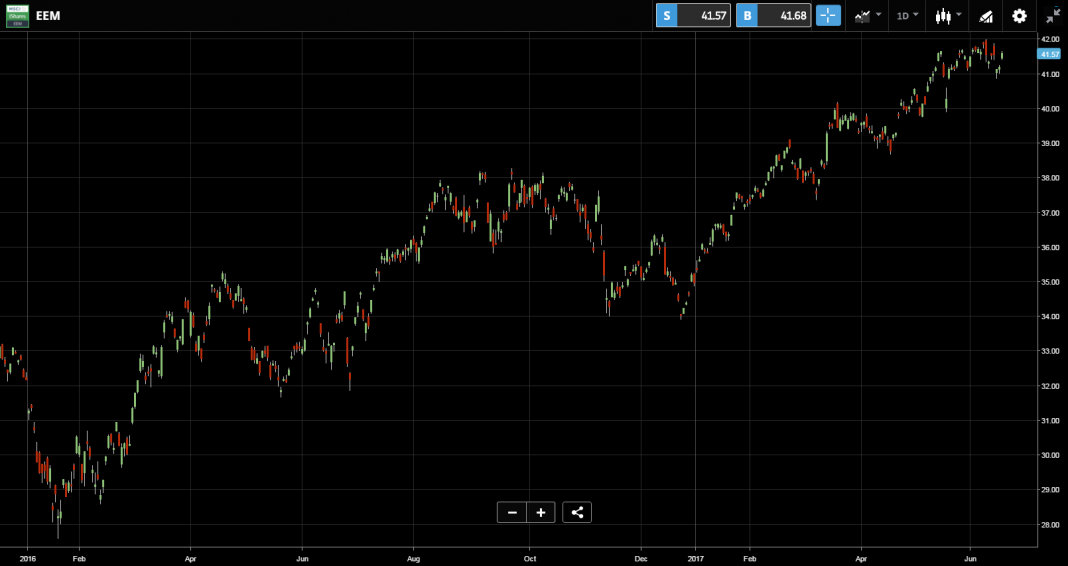Click the 2016 label on time axis
Viewport: 1068px width, 566px height.
[x=27, y=559]
